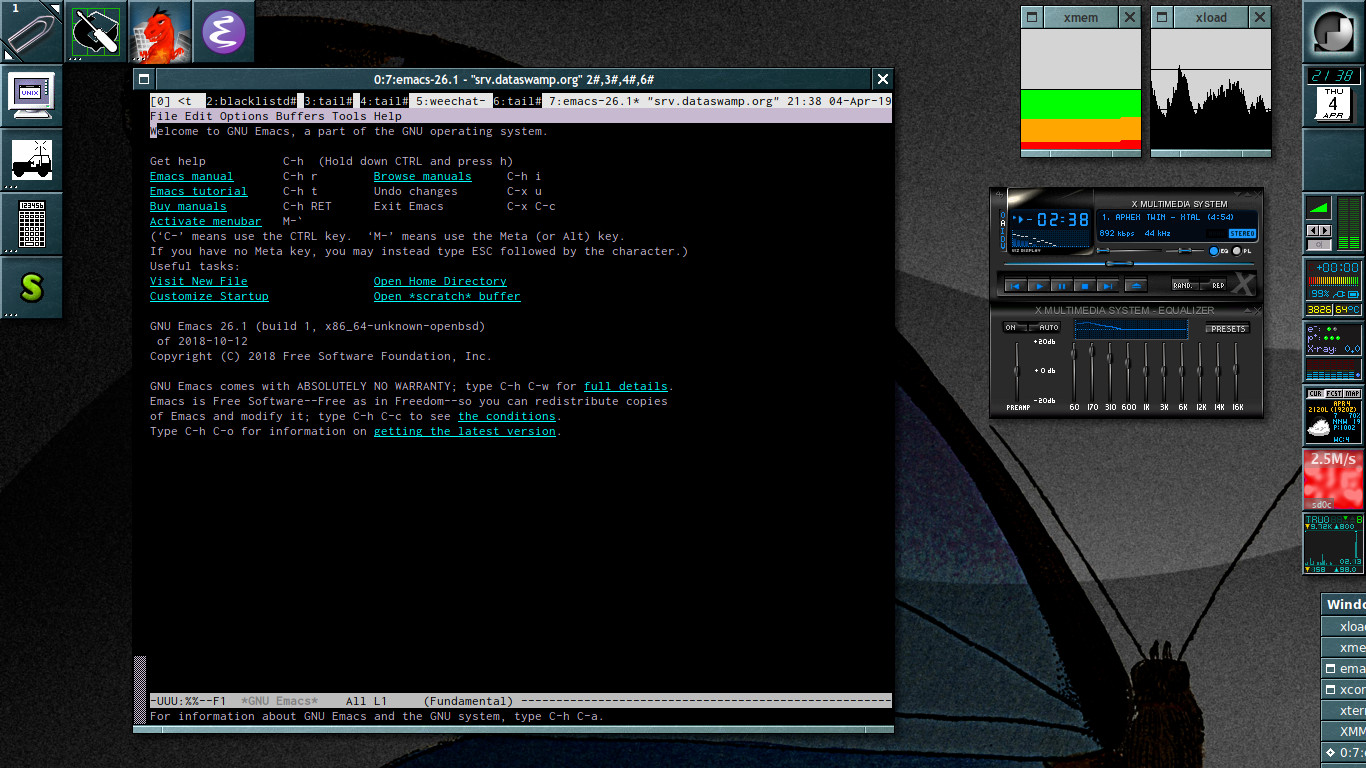The image size is (1366, 768).
Task: Follow the Browse manuals link
Action: pyautogui.click(x=423, y=176)
